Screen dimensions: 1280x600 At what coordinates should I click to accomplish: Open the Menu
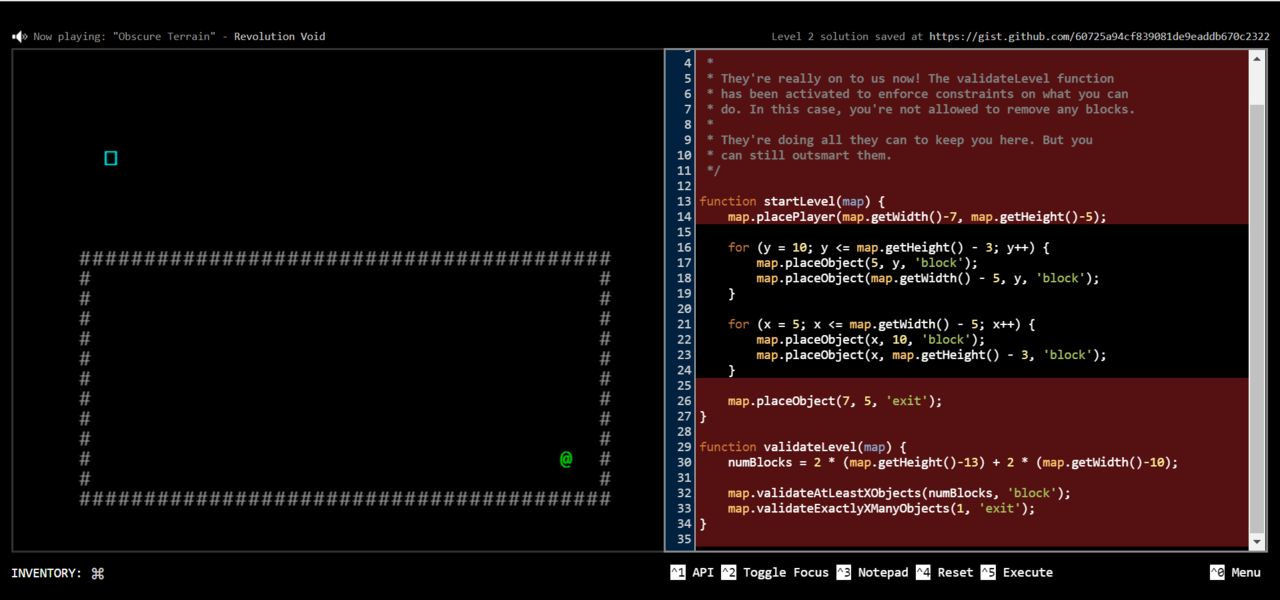click(x=1246, y=573)
